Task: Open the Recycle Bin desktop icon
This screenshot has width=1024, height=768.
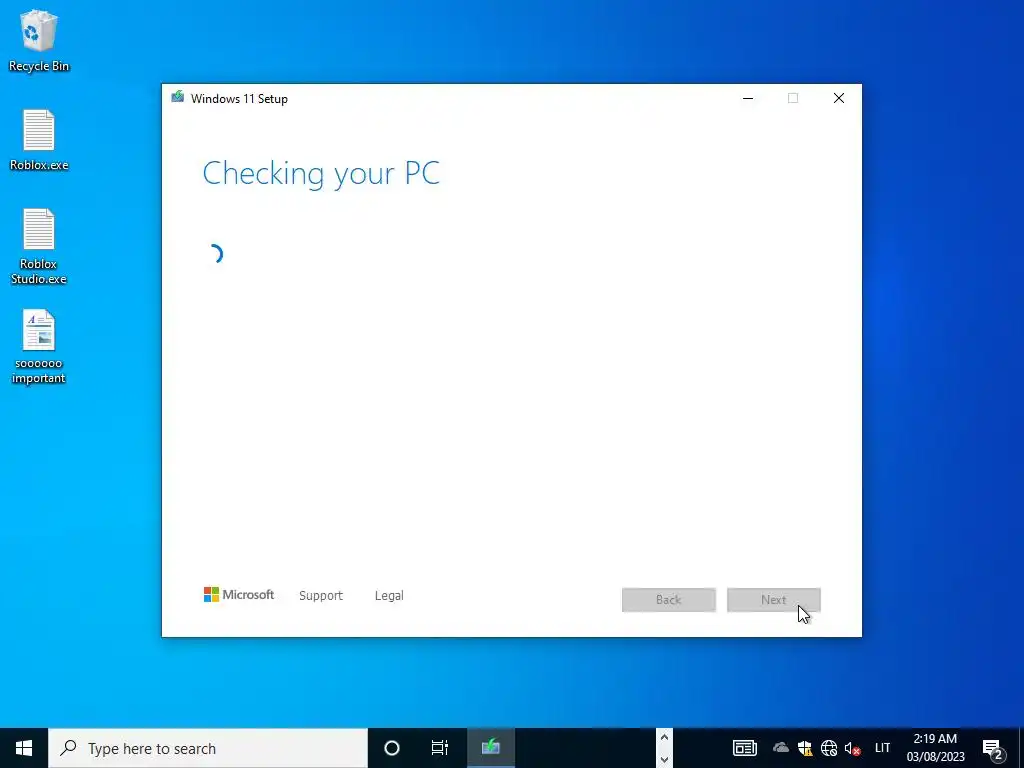Action: click(x=39, y=40)
